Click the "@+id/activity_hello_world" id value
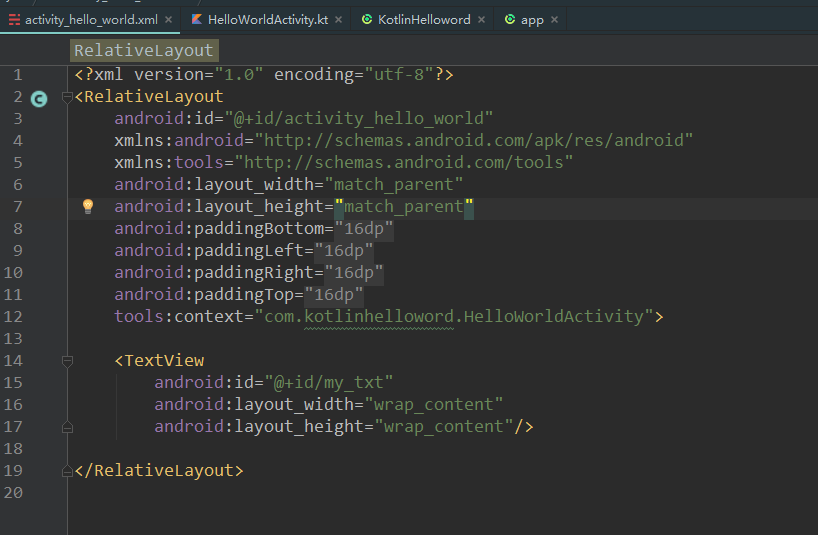The height and width of the screenshot is (535, 818). pos(358,119)
